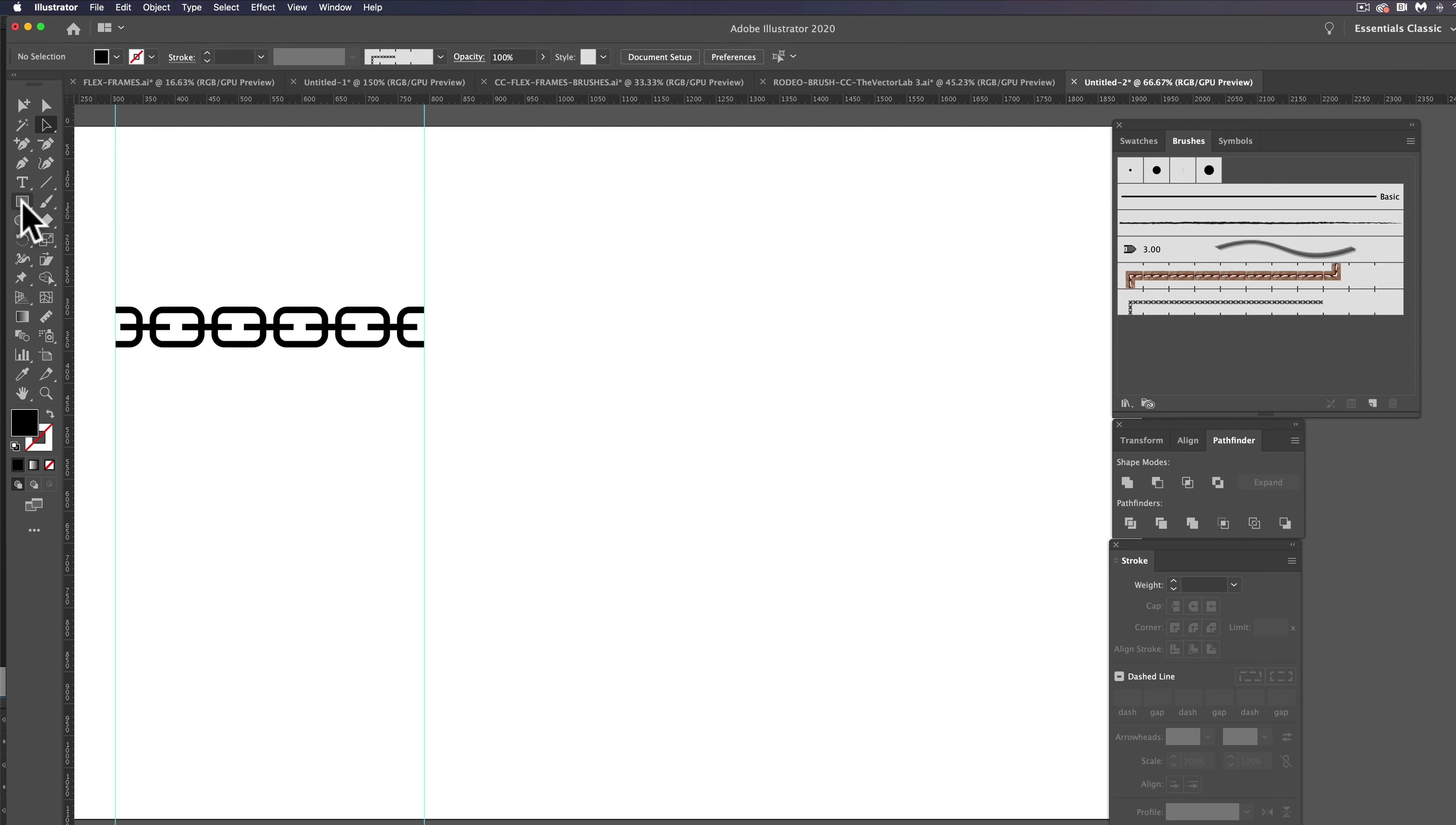Viewport: 1456px width, 825px height.
Task: Select the Eyedropper tool
Action: pos(22,374)
